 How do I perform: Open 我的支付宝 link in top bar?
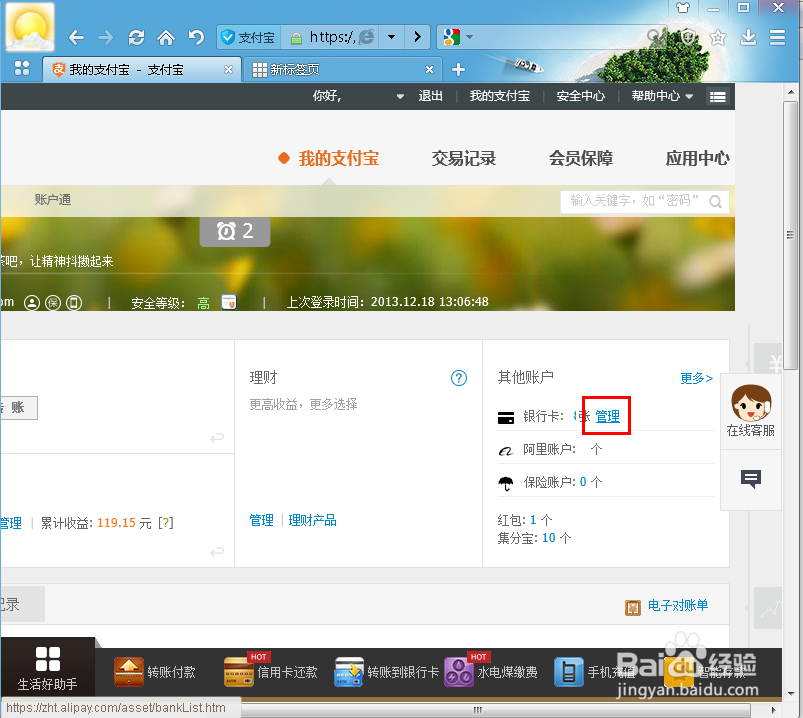coord(499,96)
